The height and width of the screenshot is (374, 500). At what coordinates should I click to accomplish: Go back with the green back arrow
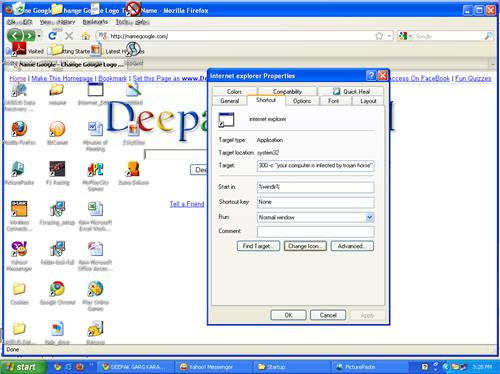(x=15, y=36)
